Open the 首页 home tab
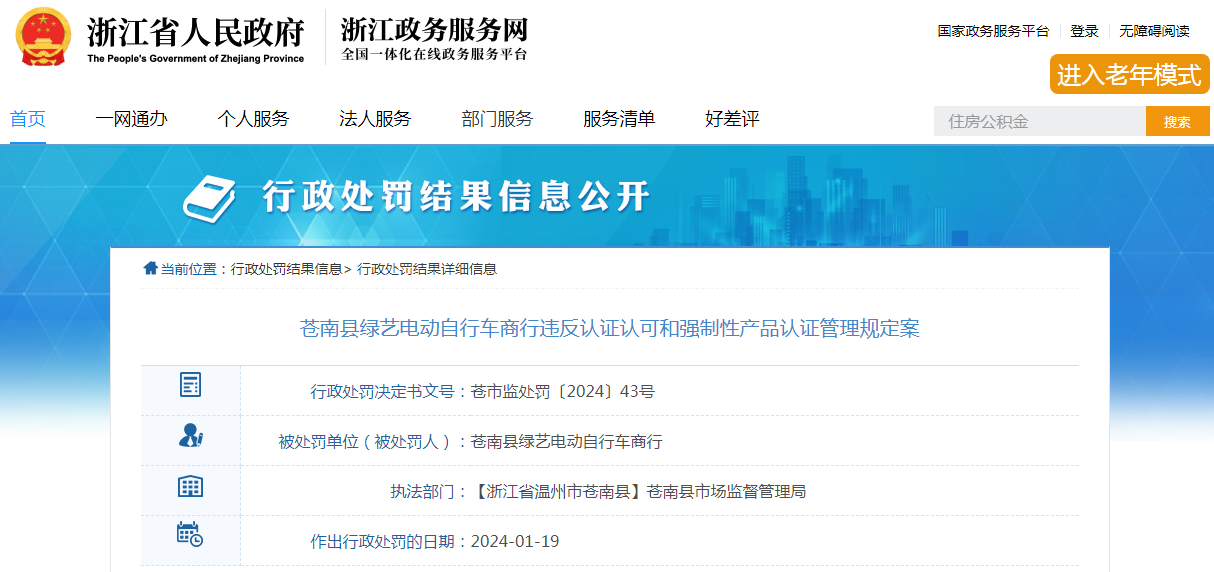This screenshot has height=572, width=1214. (x=28, y=119)
